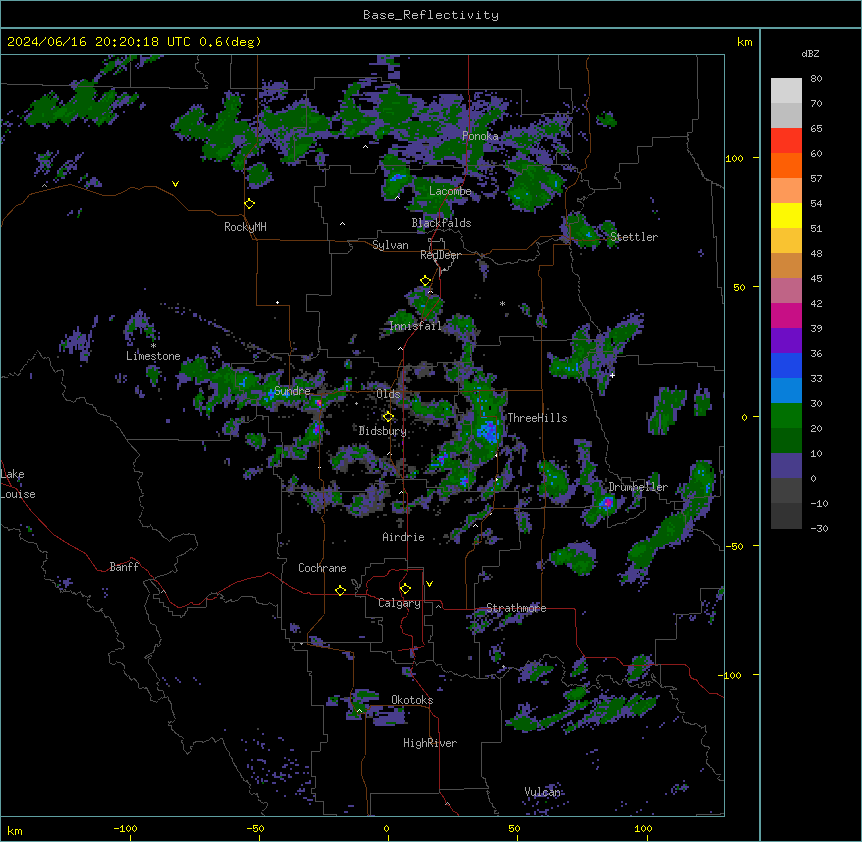This screenshot has width=862, height=842.
Task: Click the RedDeer city label
Action: point(440,255)
